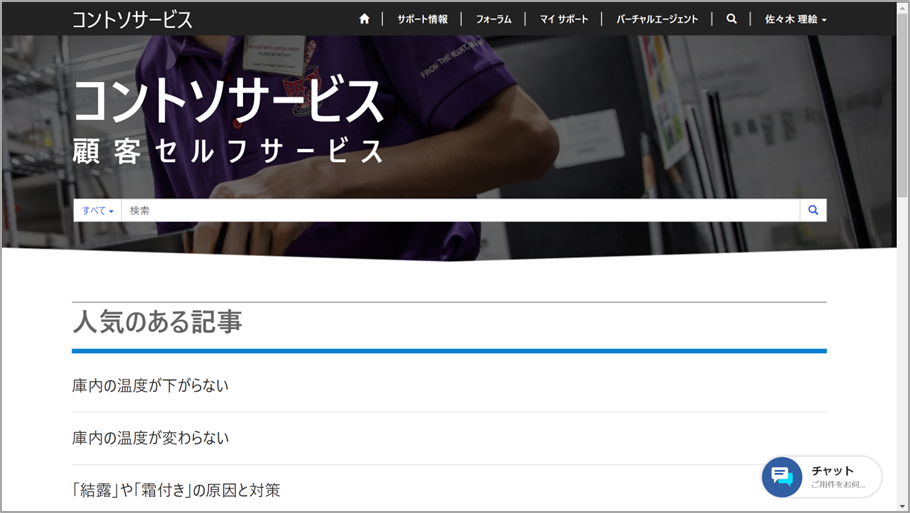
Task: Open the すべて filter dropdown
Action: (x=97, y=210)
